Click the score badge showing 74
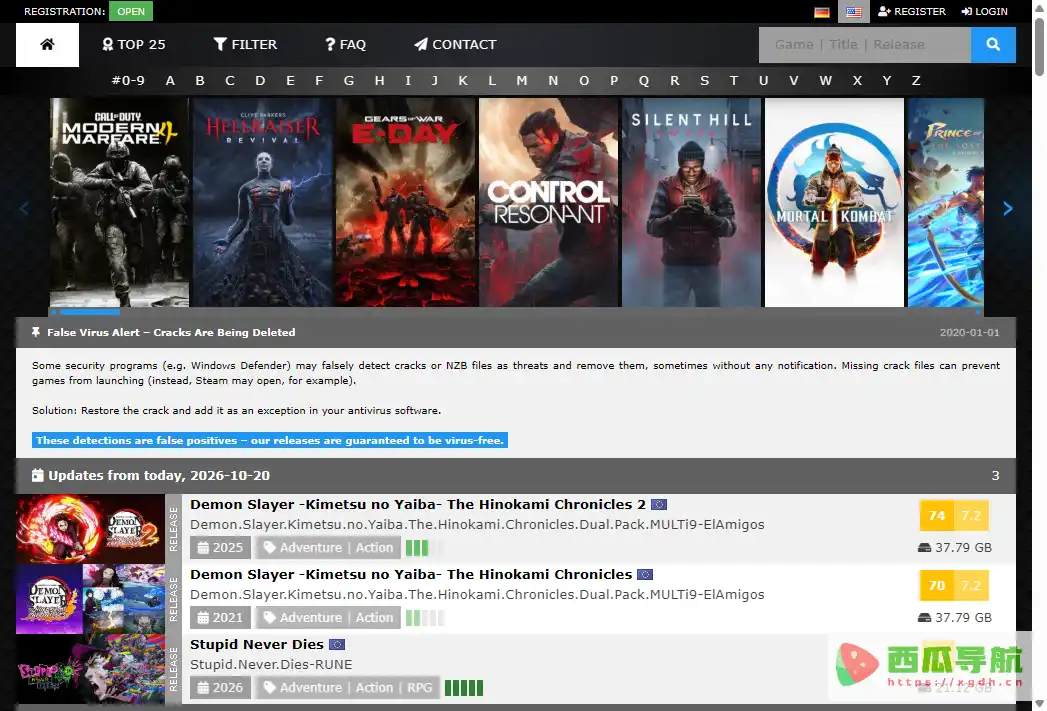The image size is (1047, 711). [937, 515]
